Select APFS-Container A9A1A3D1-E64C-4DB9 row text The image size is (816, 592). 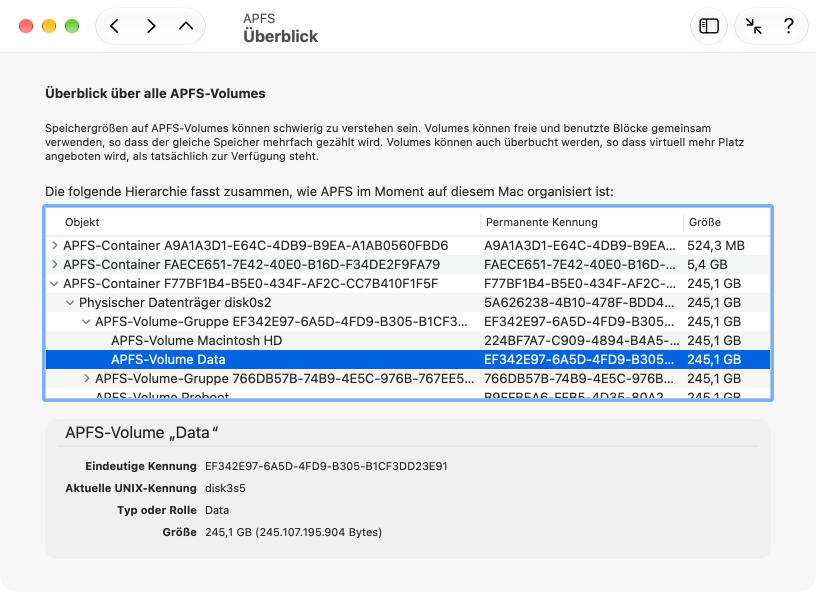[256, 246]
